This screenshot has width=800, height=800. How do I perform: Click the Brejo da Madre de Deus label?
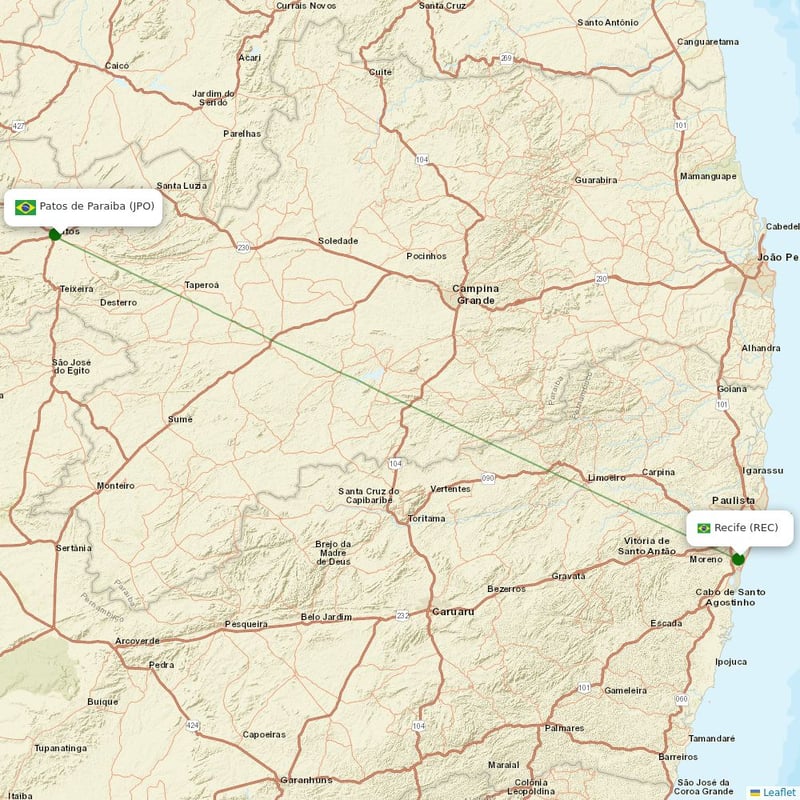point(333,553)
